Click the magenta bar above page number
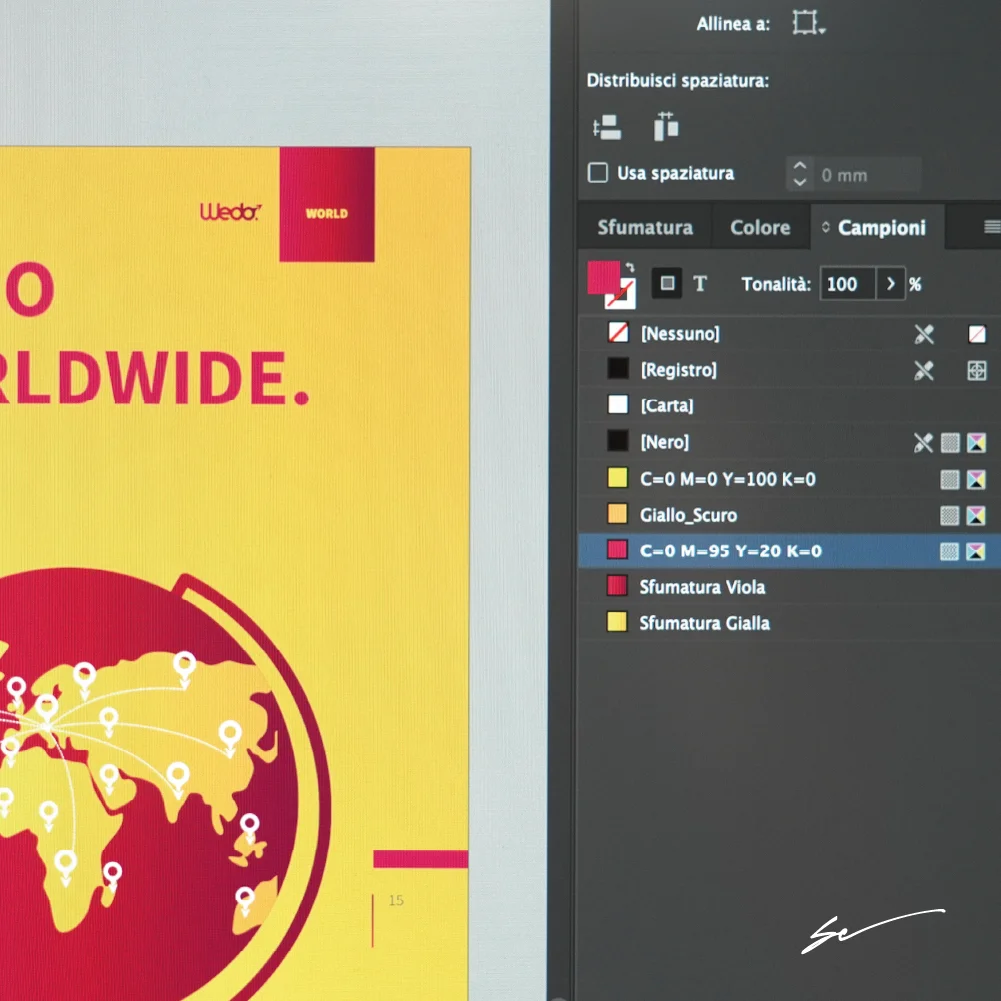Viewport: 1001px width, 1001px height. coord(421,859)
